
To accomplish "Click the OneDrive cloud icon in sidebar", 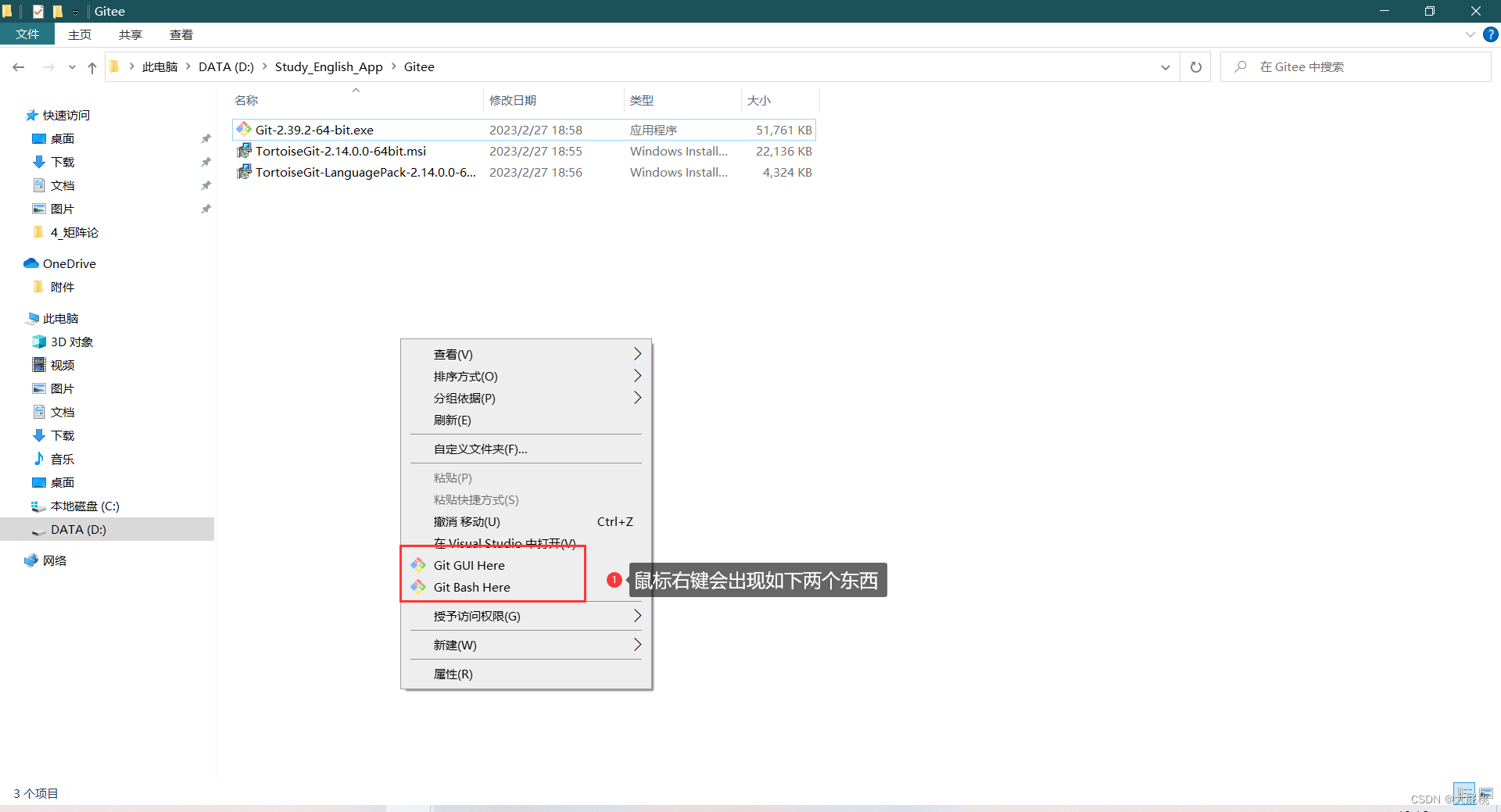I will click(x=31, y=263).
